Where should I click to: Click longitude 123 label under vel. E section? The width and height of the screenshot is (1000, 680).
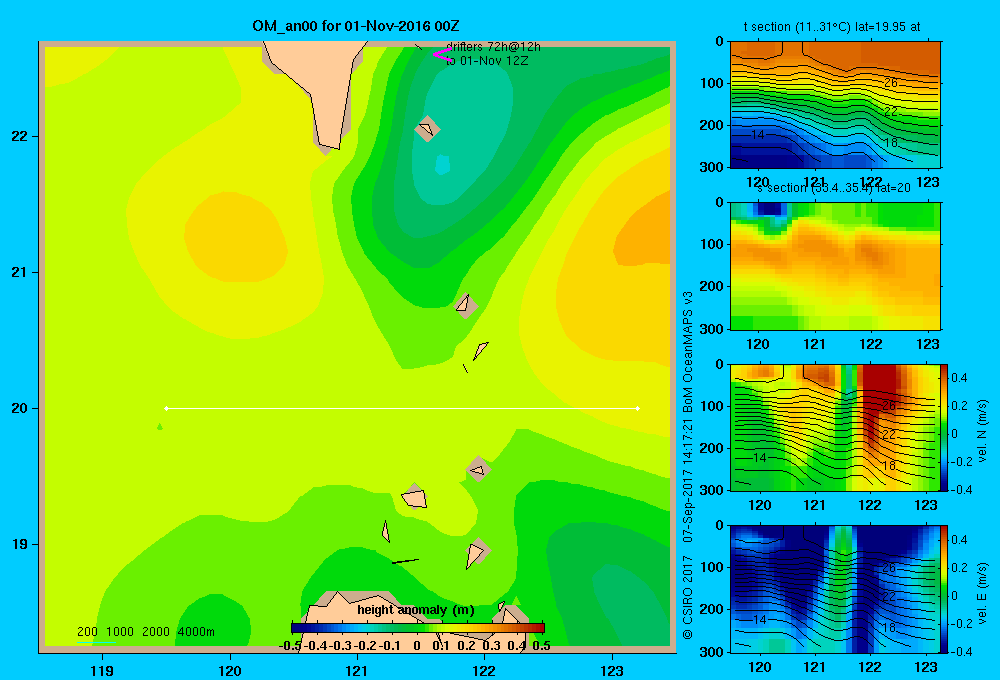point(926,667)
